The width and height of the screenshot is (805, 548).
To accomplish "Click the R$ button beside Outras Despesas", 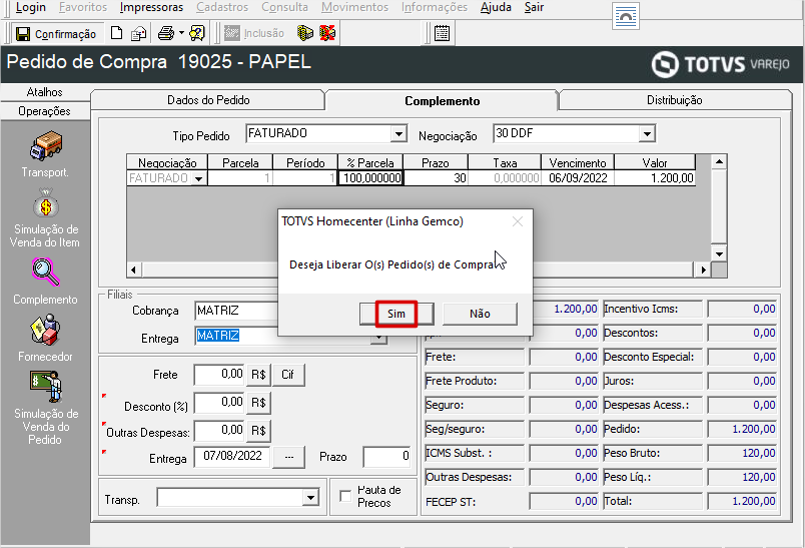I will point(258,430).
